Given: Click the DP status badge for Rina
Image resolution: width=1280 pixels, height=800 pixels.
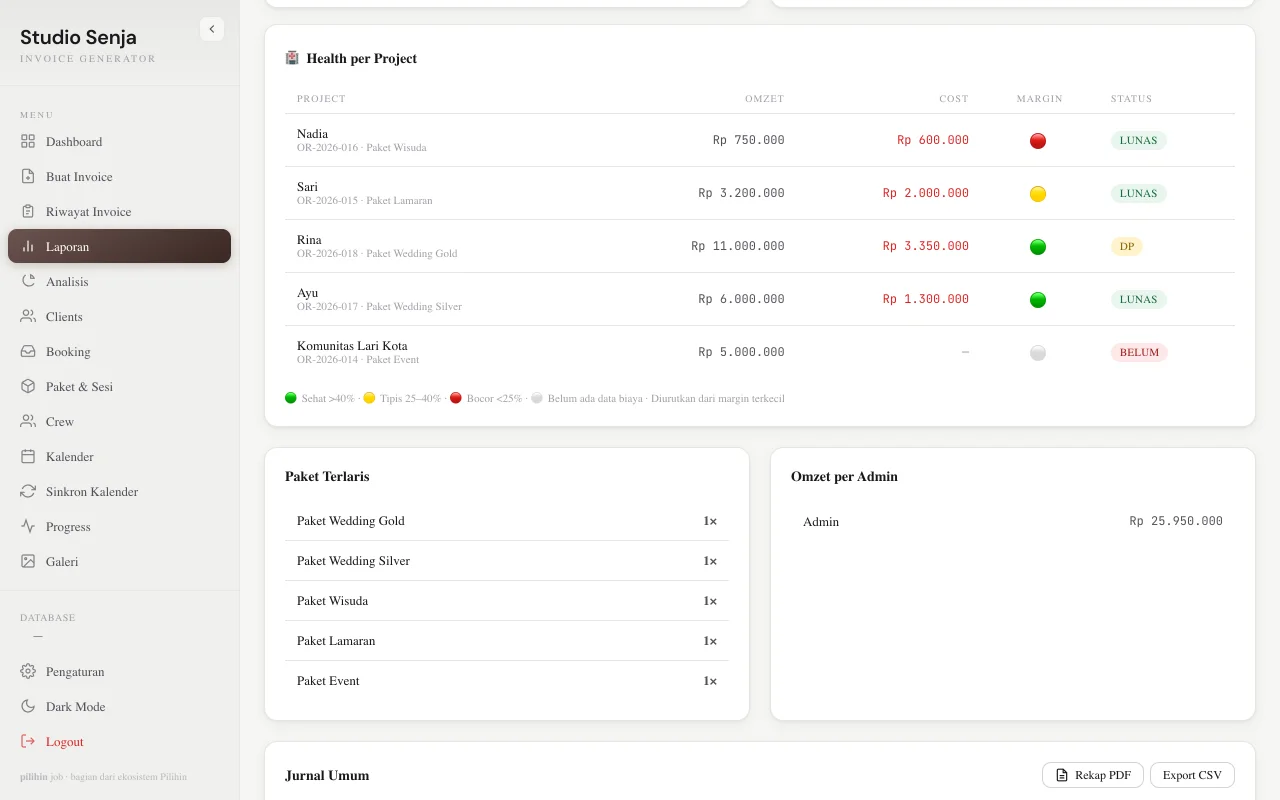Looking at the screenshot, I should 1126,246.
